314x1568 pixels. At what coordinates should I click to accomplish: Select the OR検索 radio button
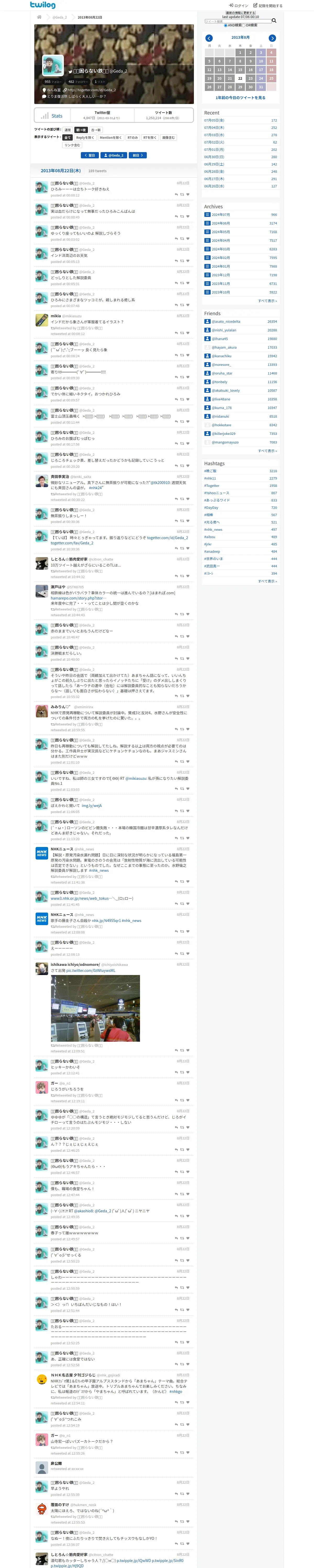pyautogui.click(x=244, y=26)
